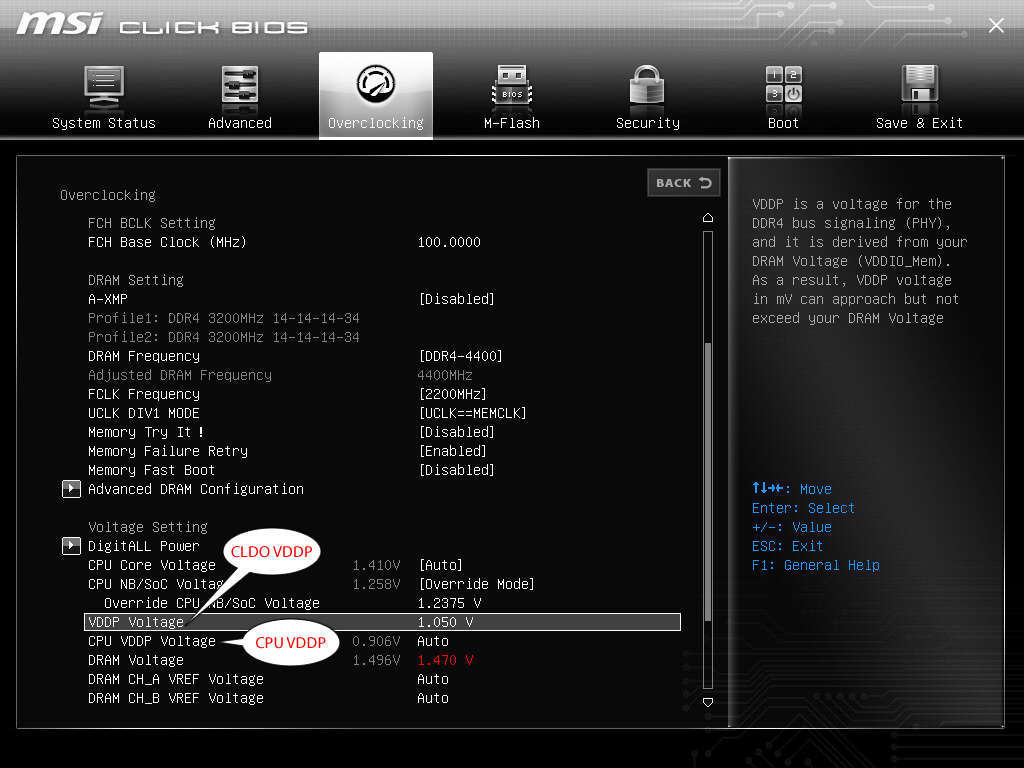Select the Overclocking gauge icon
The width and height of the screenshot is (1024, 768).
[x=376, y=84]
